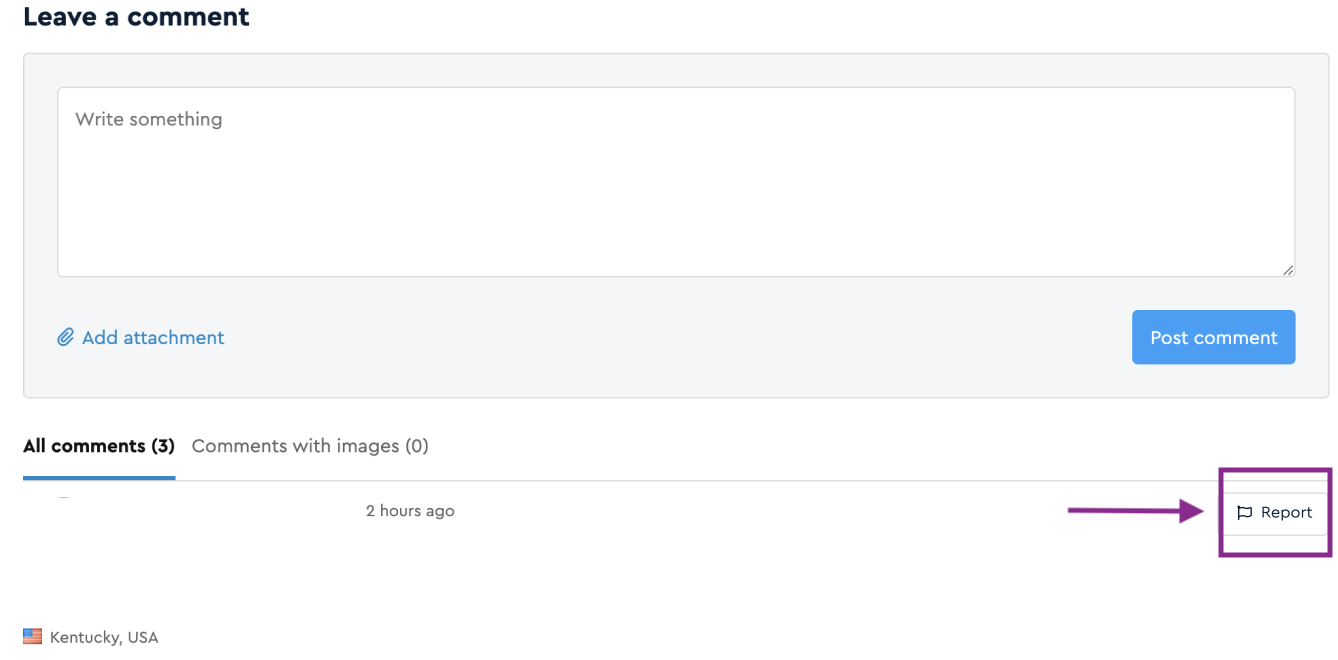
Task: Click the (3) count in All comments
Action: click(163, 446)
